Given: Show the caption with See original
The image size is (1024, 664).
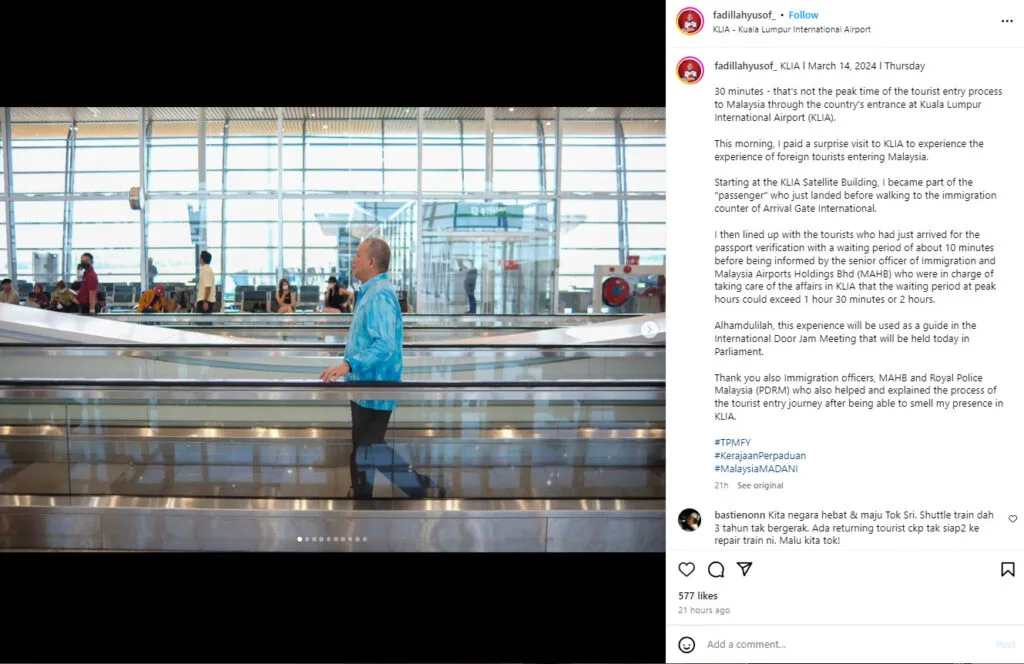Looking at the screenshot, I should 760,486.
